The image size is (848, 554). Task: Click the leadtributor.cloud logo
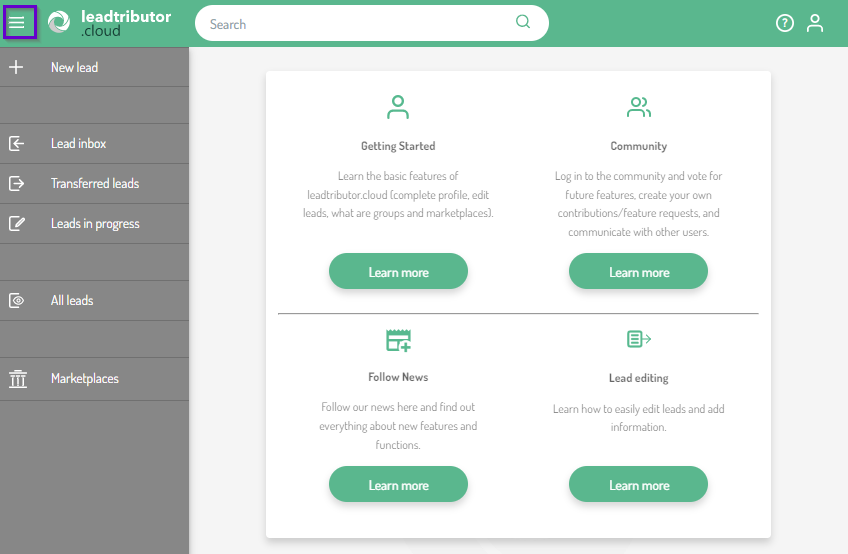110,23
